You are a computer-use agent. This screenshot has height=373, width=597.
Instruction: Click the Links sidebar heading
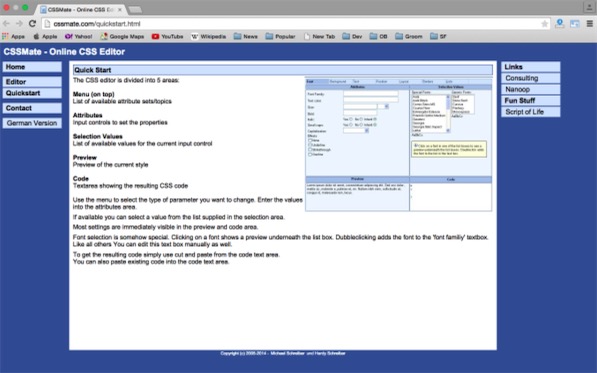point(530,67)
